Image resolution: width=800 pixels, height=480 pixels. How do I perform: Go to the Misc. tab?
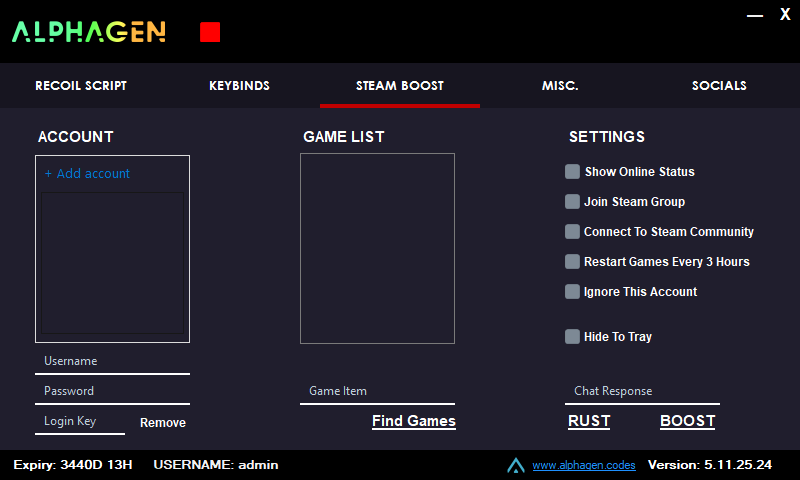tap(560, 86)
